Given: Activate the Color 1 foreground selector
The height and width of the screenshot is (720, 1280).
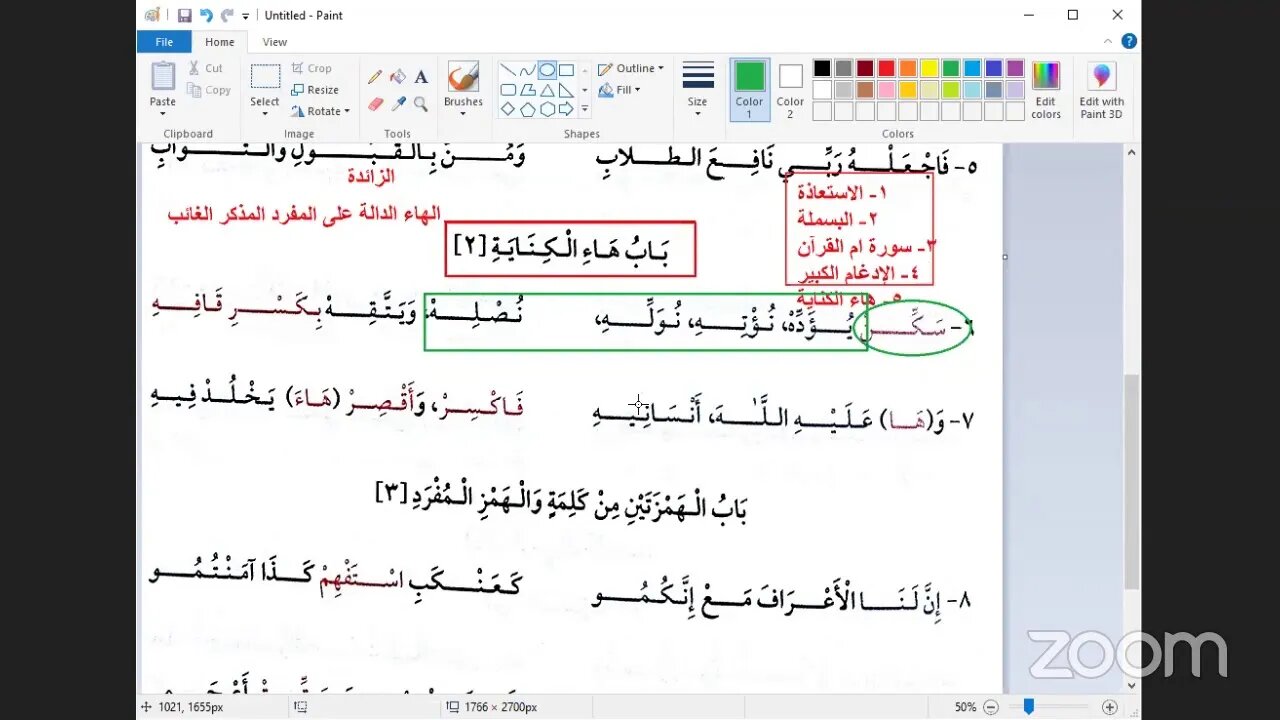Looking at the screenshot, I should coord(749,89).
